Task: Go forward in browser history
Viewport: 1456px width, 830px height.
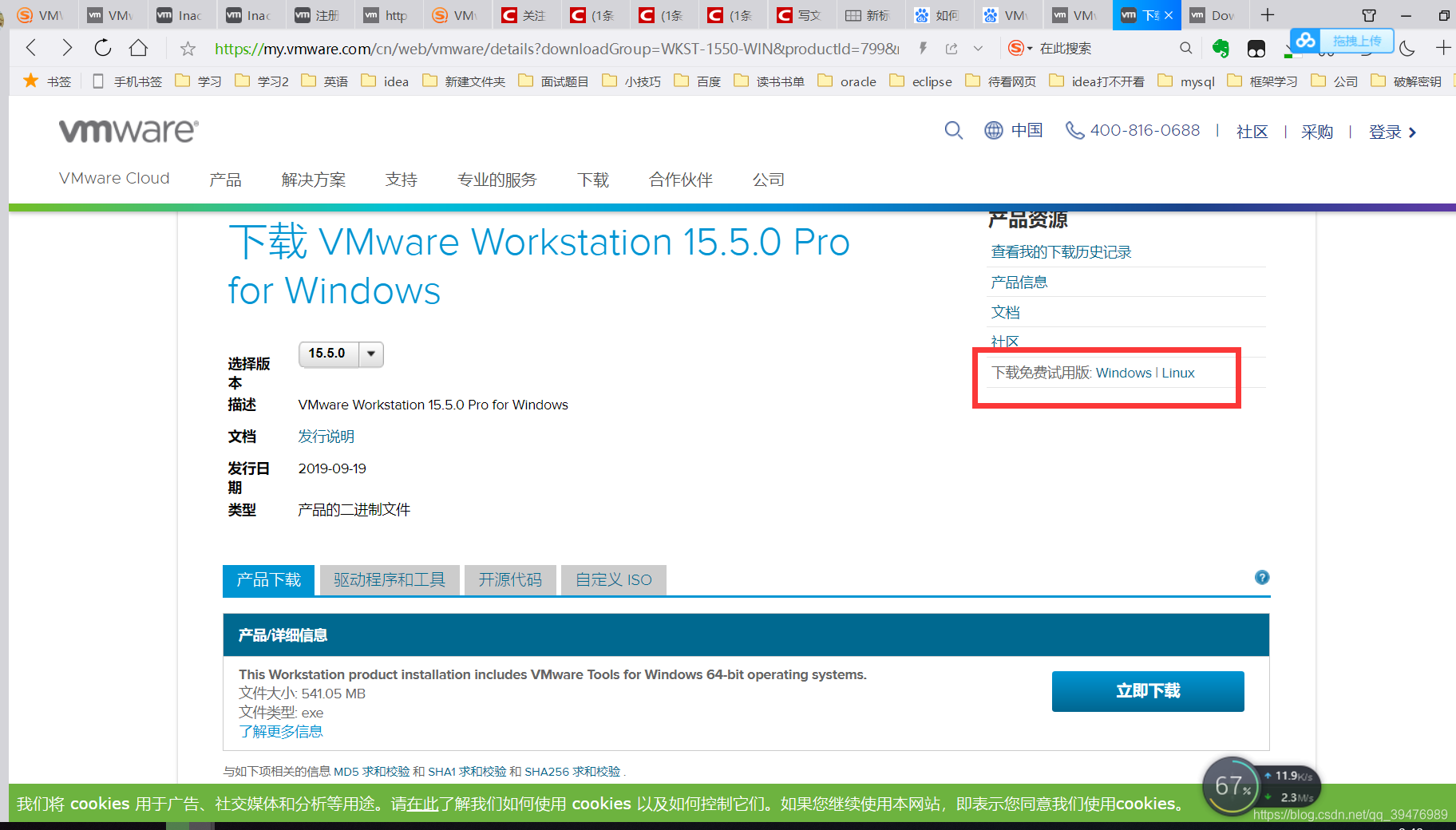Action: (67, 48)
